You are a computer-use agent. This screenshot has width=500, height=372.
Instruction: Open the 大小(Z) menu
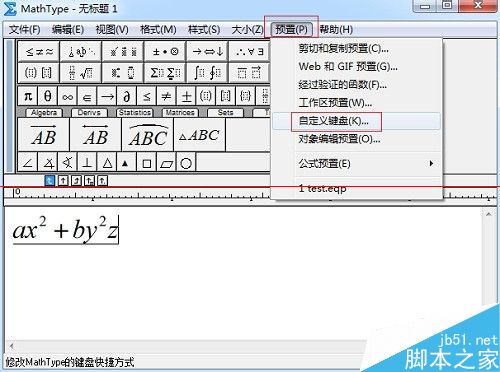(x=247, y=29)
